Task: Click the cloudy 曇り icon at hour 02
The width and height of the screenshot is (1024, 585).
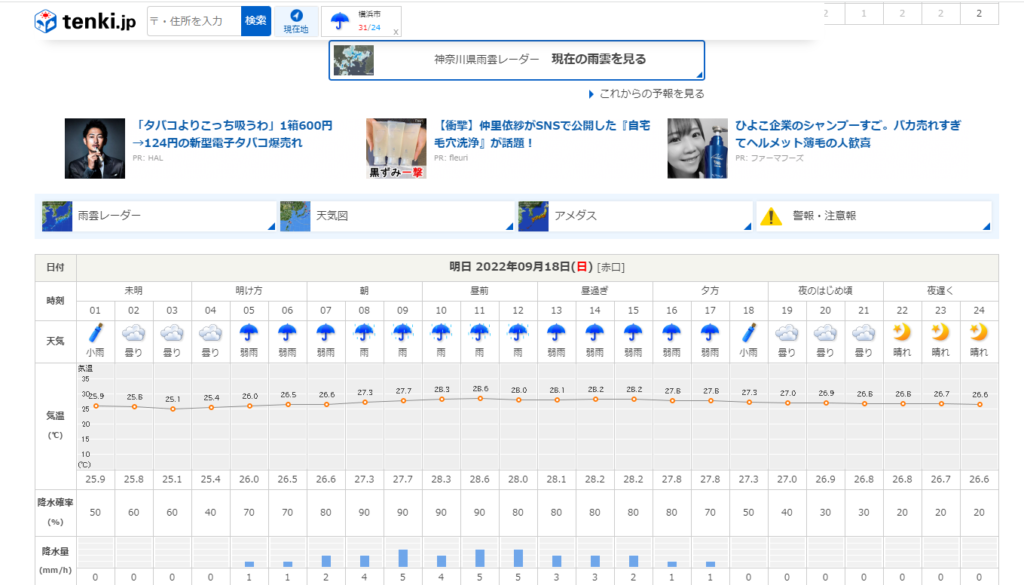Action: click(x=134, y=333)
